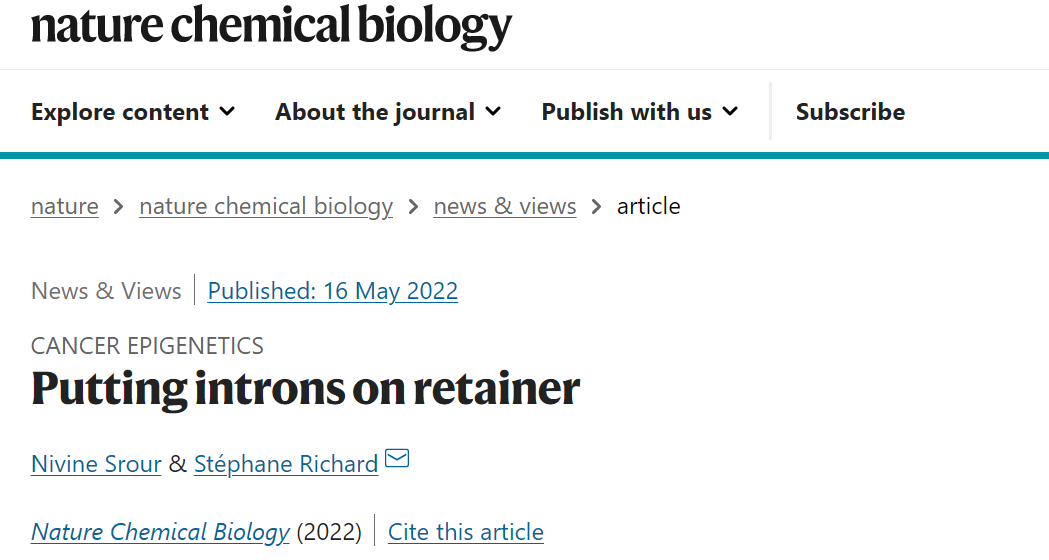Go to nature breadcrumb link

coord(65,207)
